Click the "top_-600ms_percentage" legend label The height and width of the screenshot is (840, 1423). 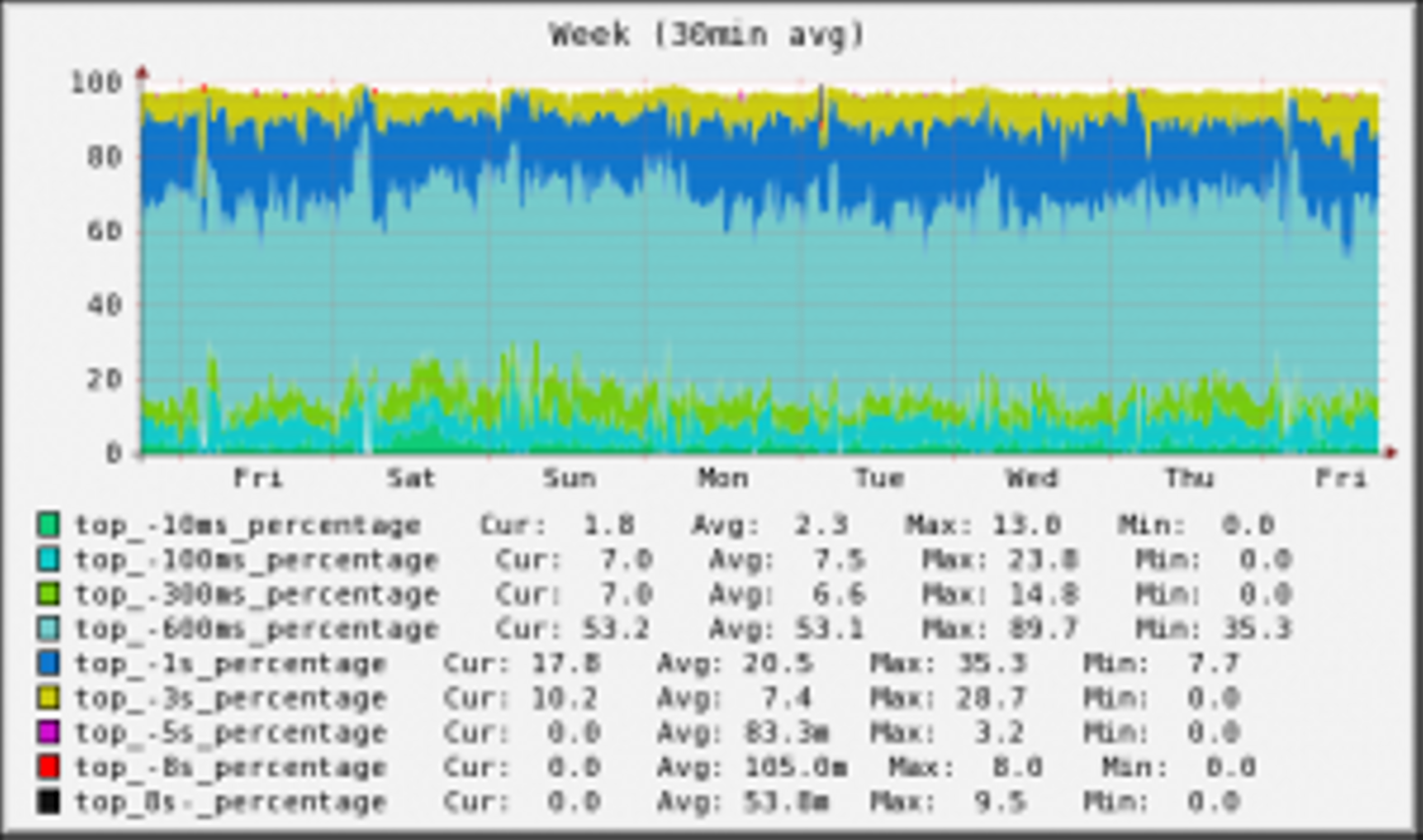click(x=257, y=630)
